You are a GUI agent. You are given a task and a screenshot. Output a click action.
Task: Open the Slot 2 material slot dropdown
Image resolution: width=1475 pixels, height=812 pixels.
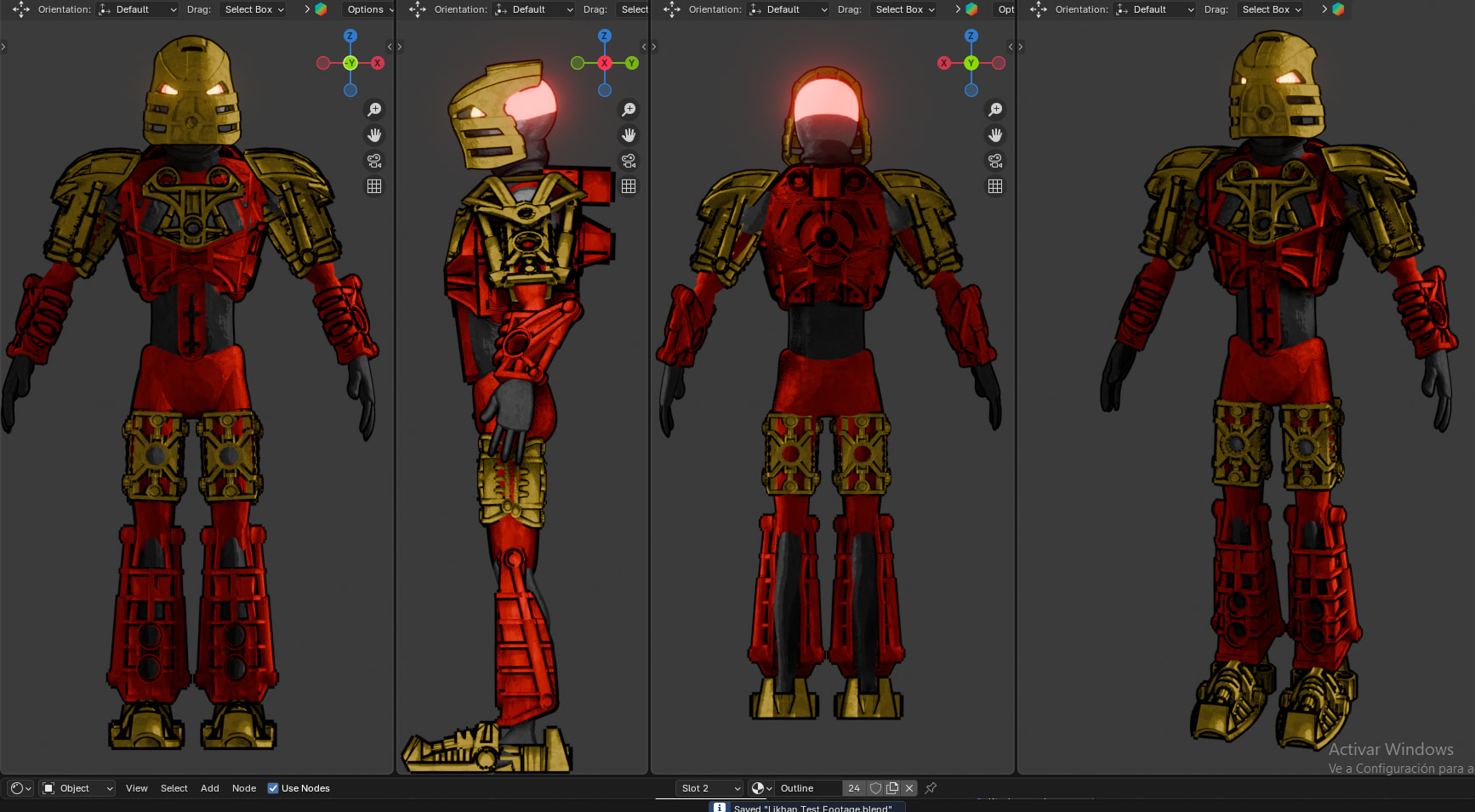[710, 788]
